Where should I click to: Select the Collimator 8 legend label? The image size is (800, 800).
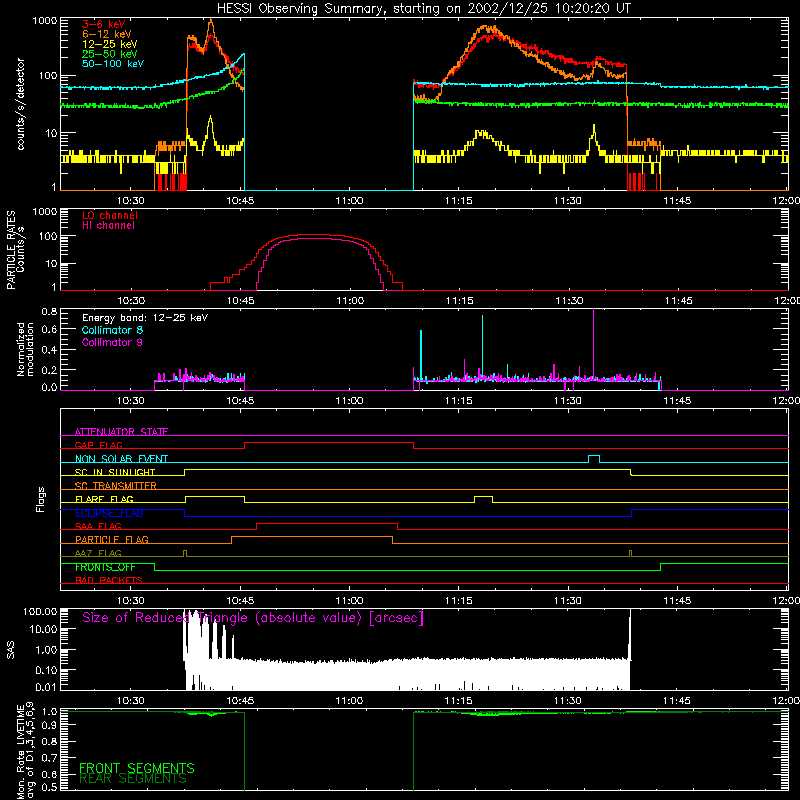pos(112,330)
